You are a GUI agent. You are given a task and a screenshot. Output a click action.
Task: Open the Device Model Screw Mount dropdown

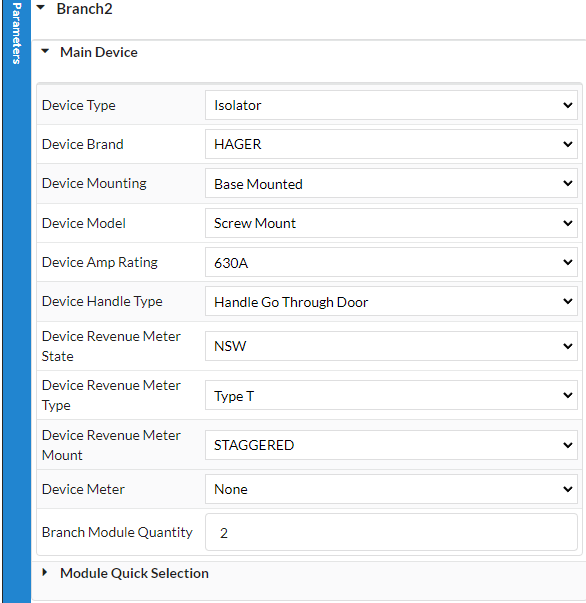pyautogui.click(x=391, y=223)
